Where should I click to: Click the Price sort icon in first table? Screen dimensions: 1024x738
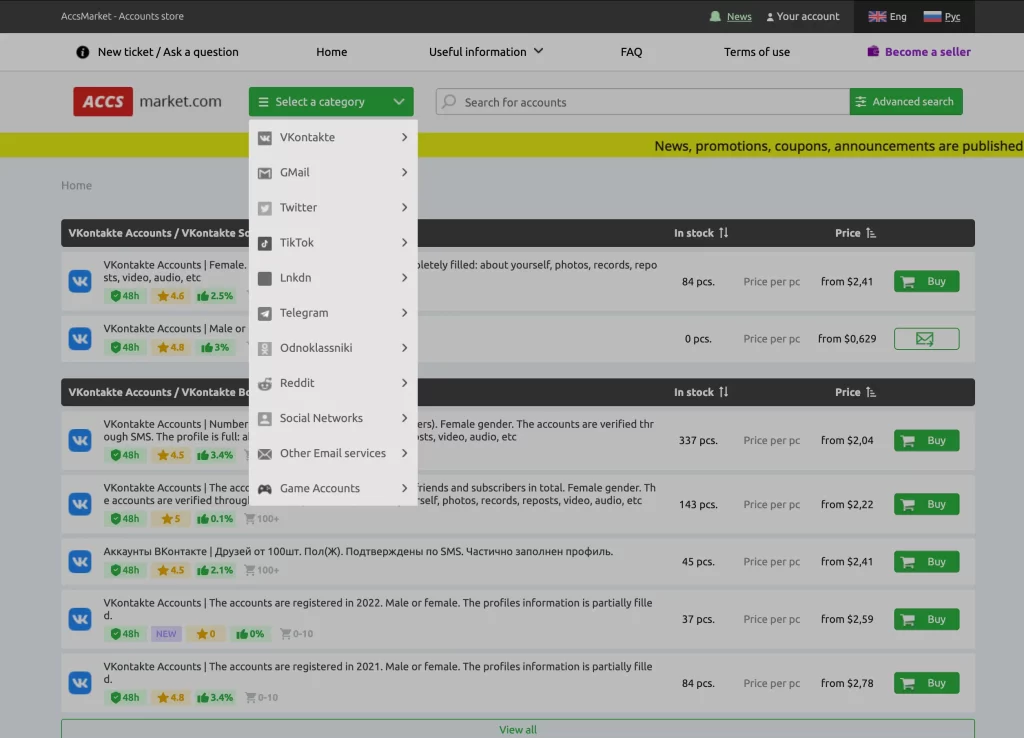tap(871, 233)
